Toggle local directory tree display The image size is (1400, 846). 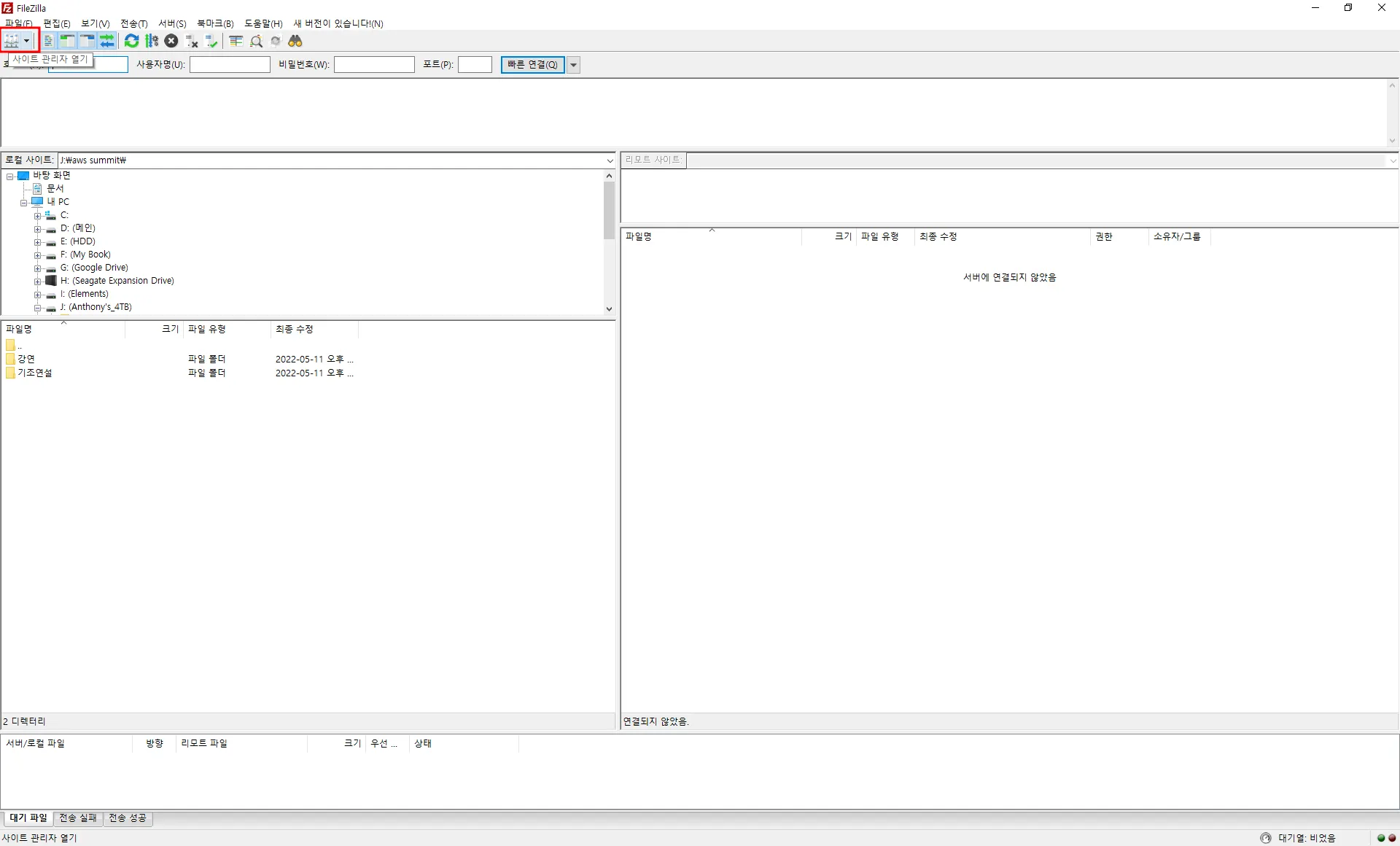coord(67,41)
